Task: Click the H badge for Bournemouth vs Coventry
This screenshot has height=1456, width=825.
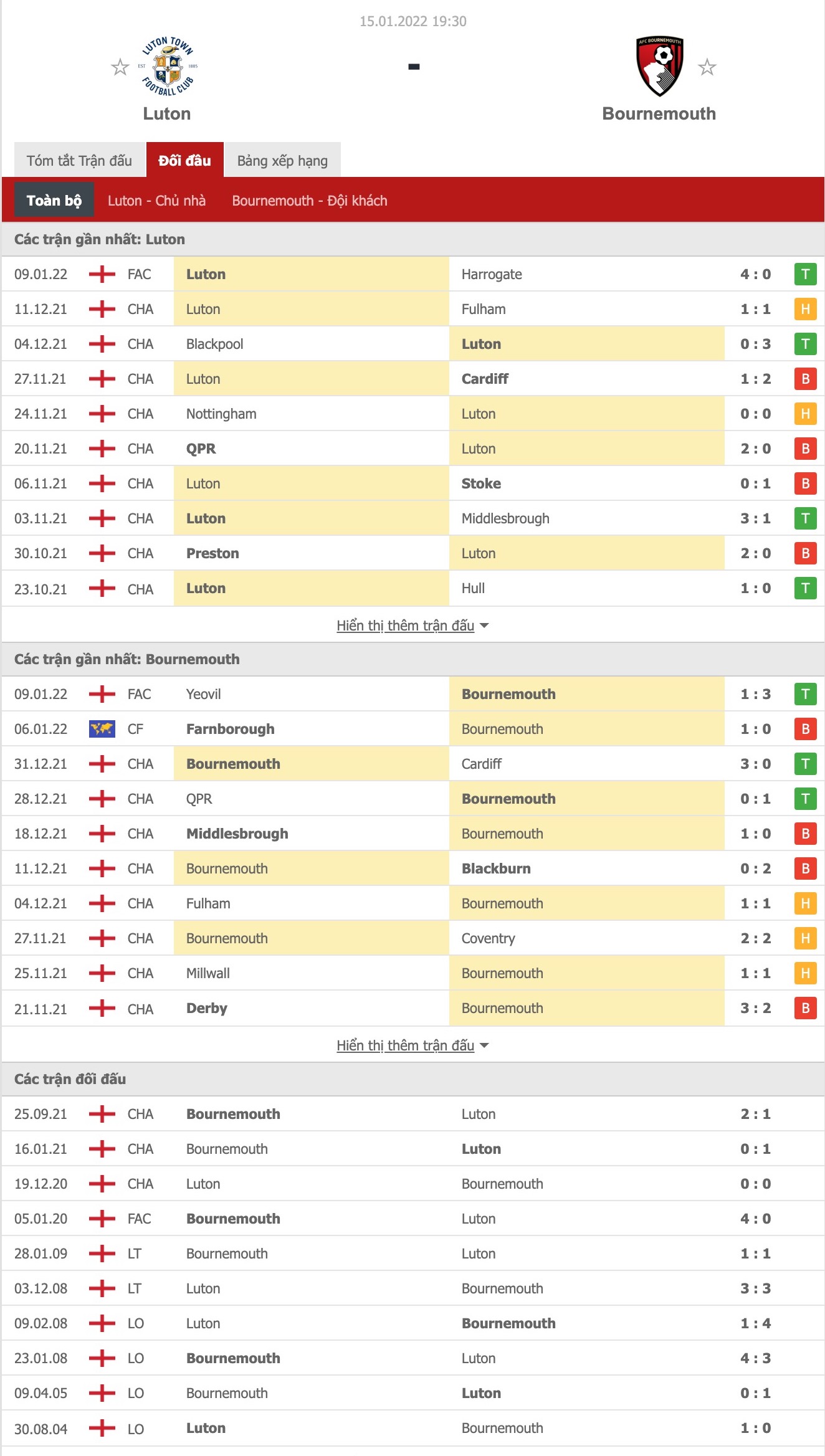Action: pos(805,938)
